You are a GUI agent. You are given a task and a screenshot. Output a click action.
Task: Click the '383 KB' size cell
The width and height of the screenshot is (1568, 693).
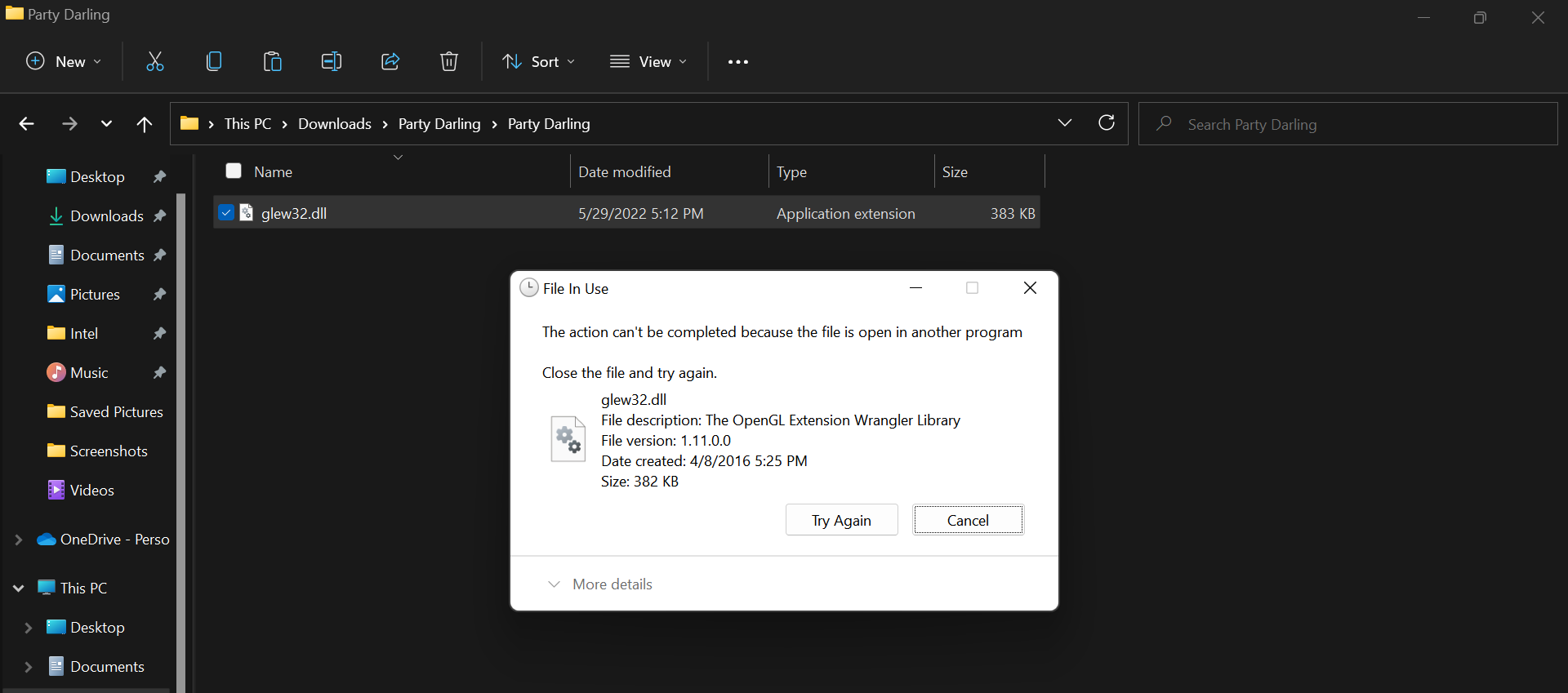coord(1013,213)
